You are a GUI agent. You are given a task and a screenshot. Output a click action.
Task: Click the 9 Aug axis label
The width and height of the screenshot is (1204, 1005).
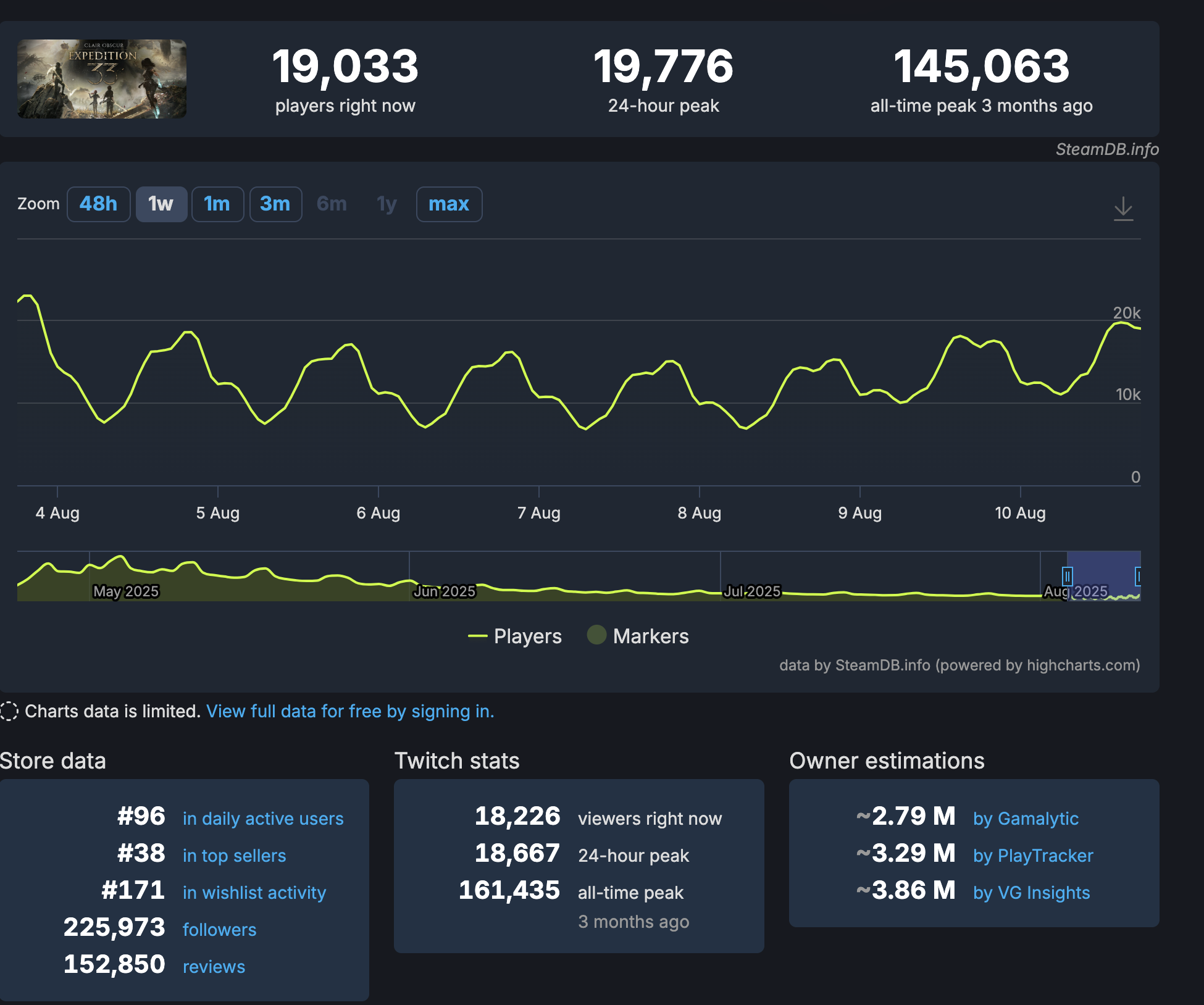(x=860, y=513)
